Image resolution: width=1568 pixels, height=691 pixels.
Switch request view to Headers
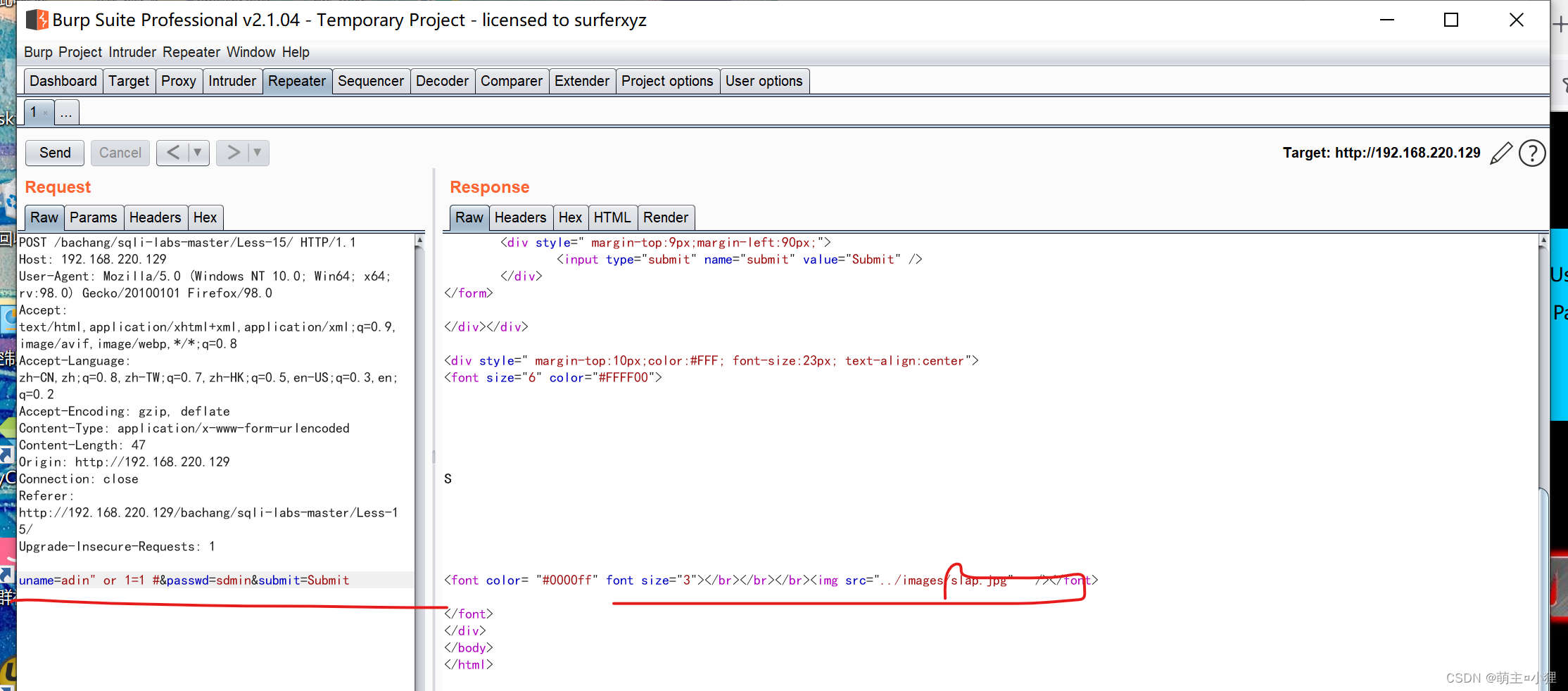156,217
